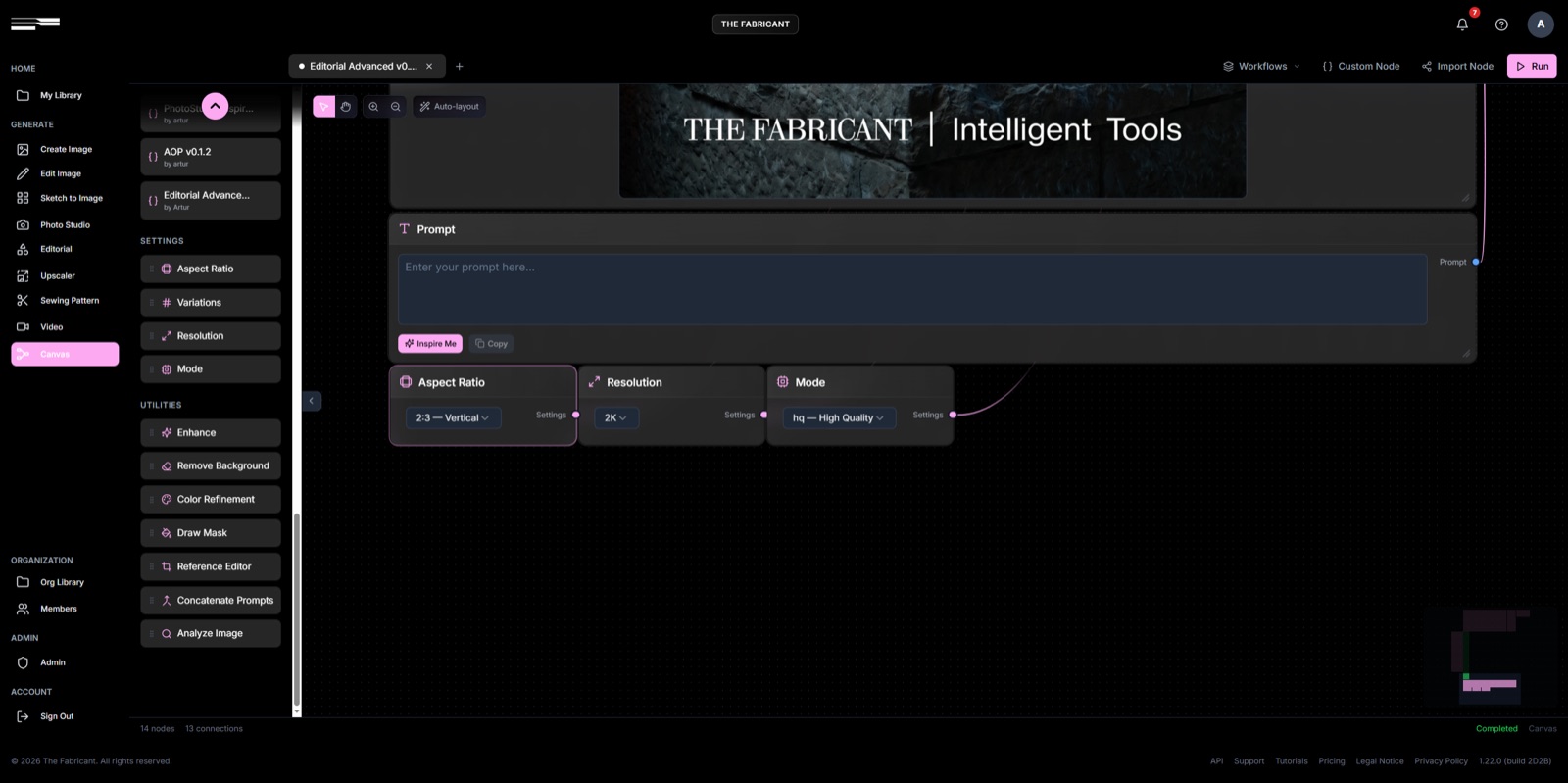Select the AOP v0.1.2 custom node
Screen dimensions: 1568x783
(x=211, y=157)
